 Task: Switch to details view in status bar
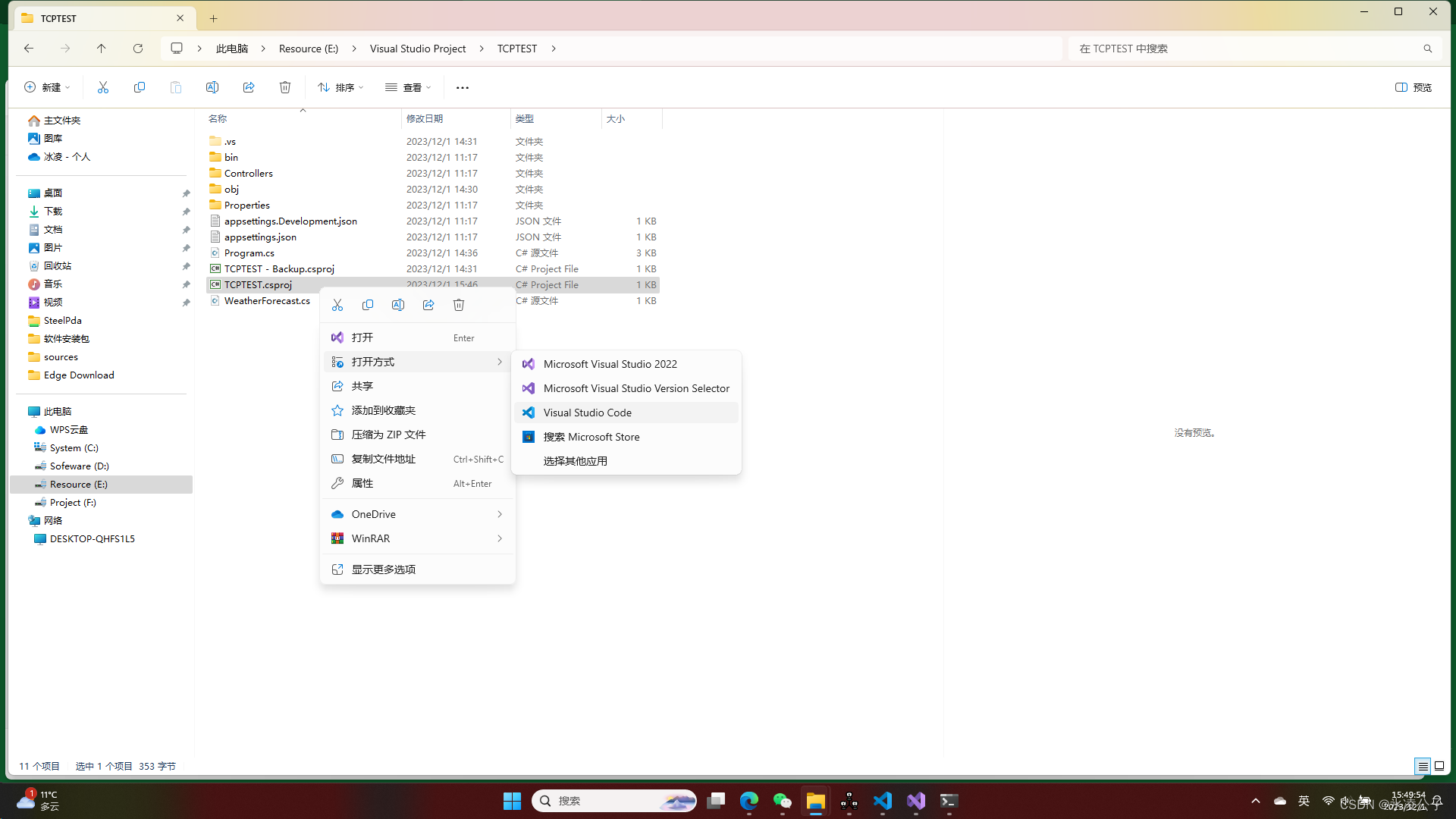coord(1423,766)
